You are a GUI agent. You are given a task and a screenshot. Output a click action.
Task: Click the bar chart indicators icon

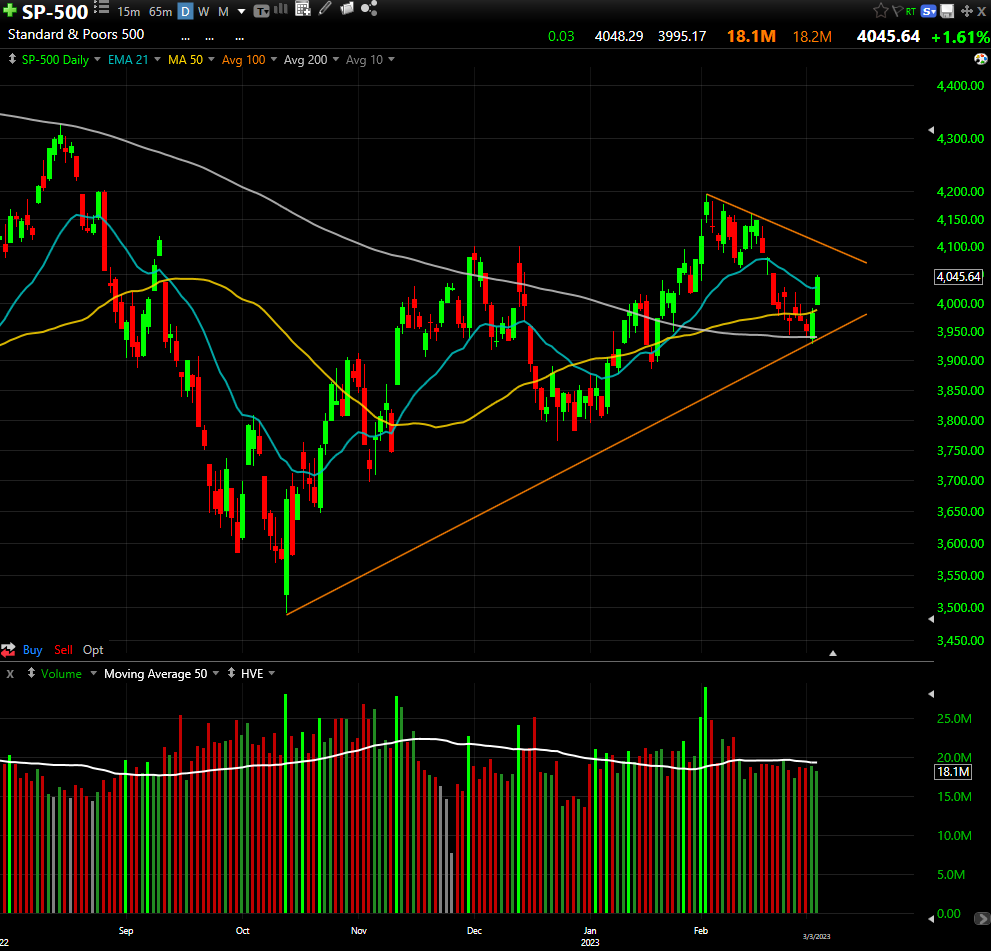[x=281, y=9]
